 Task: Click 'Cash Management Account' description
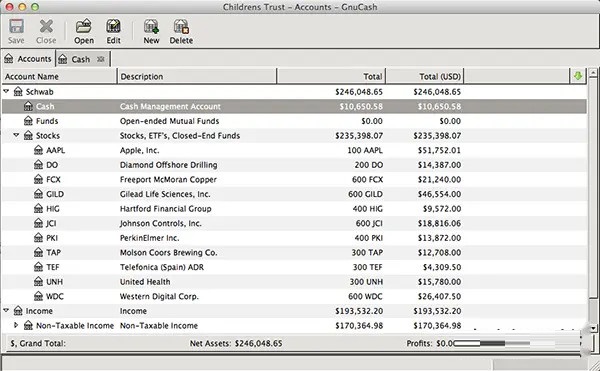pyautogui.click(x=170, y=106)
